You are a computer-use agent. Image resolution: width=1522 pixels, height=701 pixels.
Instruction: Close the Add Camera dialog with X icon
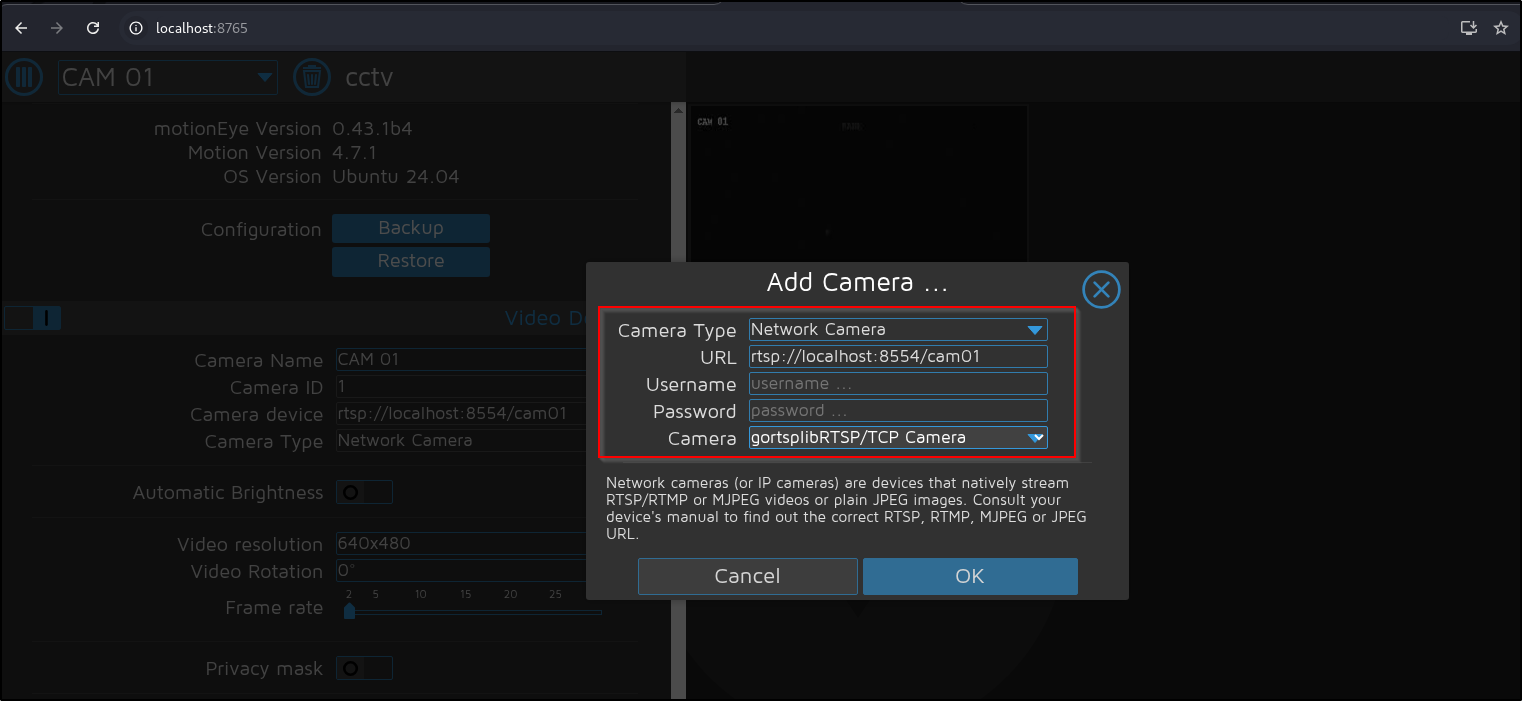coord(1101,290)
